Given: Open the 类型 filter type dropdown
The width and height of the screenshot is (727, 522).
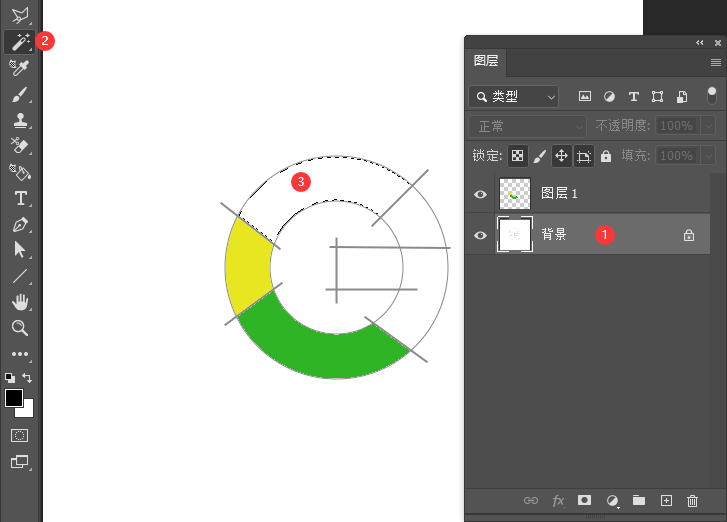Looking at the screenshot, I should pos(514,97).
